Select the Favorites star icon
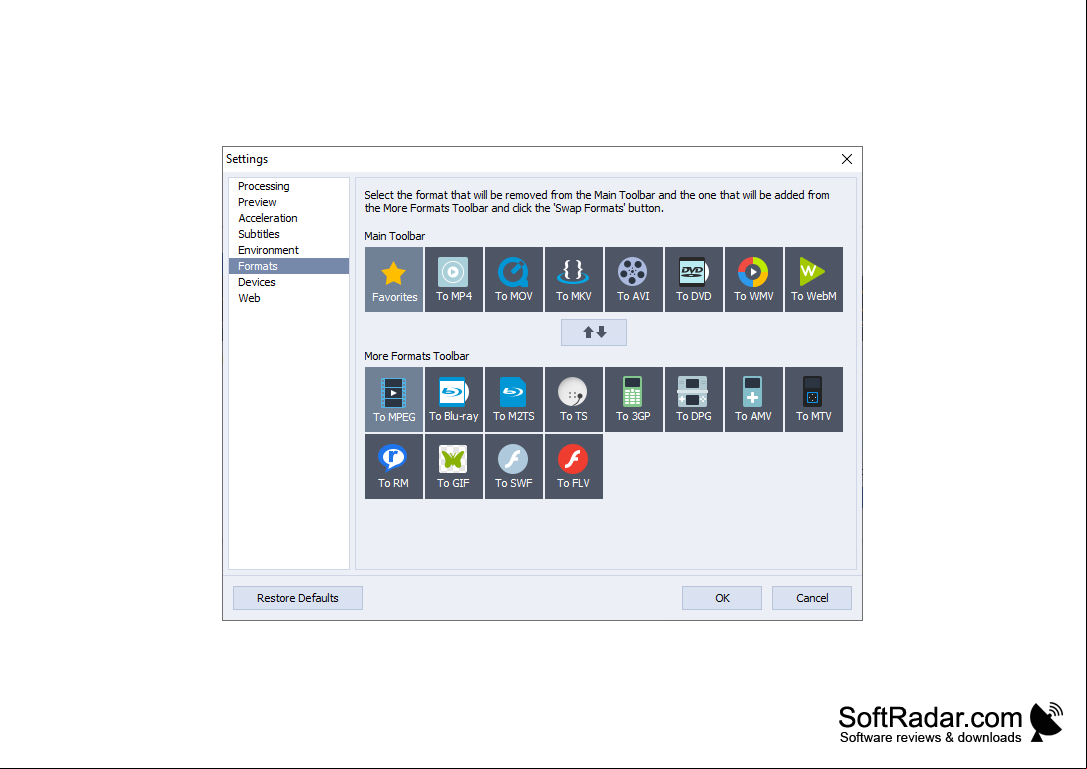 (x=394, y=279)
